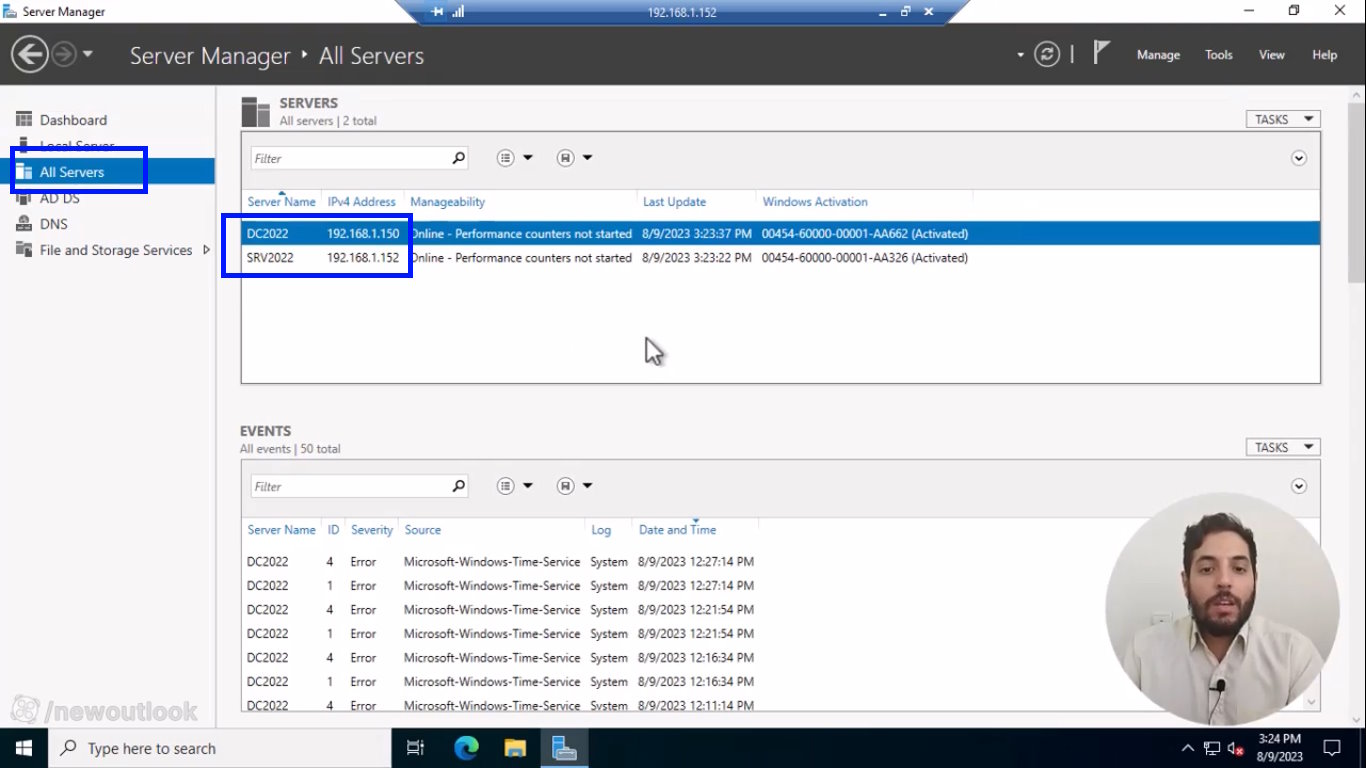1366x768 pixels.
Task: Sort events by Date and Time column
Action: 677,530
